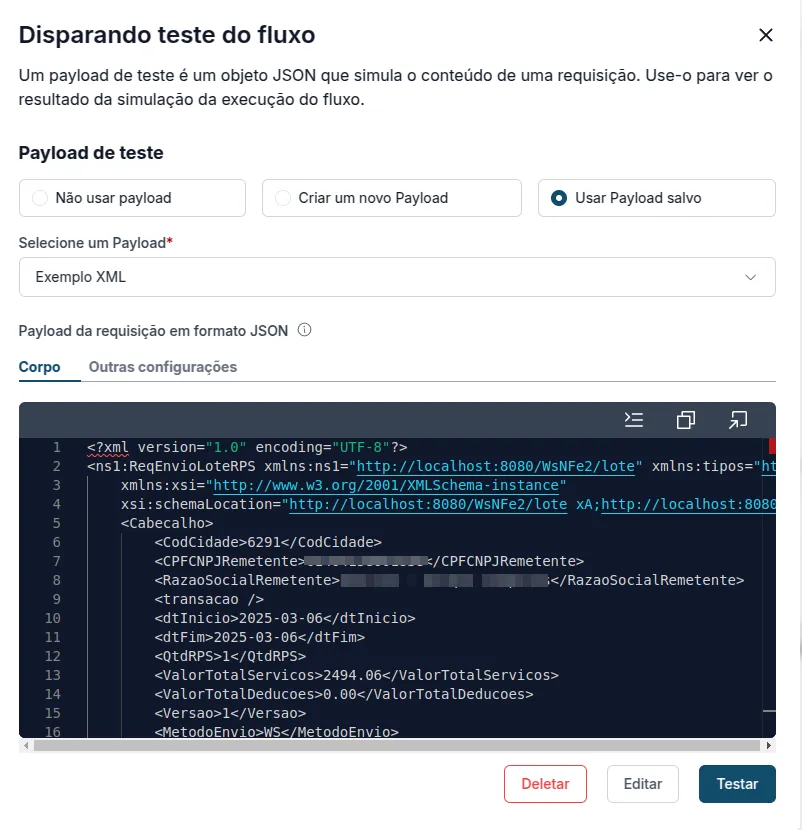Click the dtFim 2025-03-06 line
Image resolution: width=802 pixels, height=830 pixels.
[259, 637]
